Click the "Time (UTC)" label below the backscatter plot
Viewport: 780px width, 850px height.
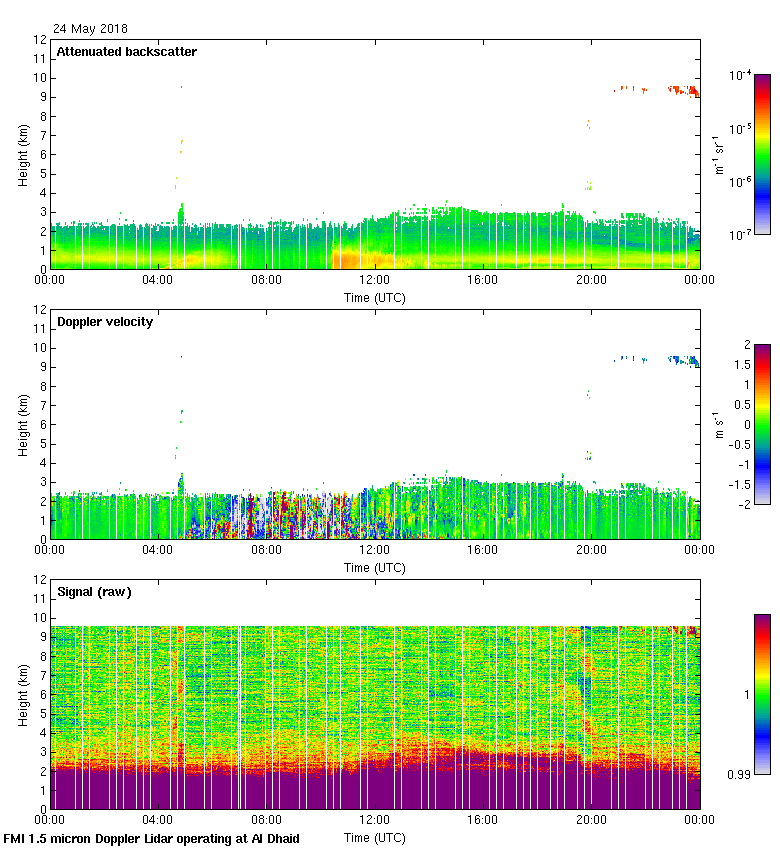point(375,297)
